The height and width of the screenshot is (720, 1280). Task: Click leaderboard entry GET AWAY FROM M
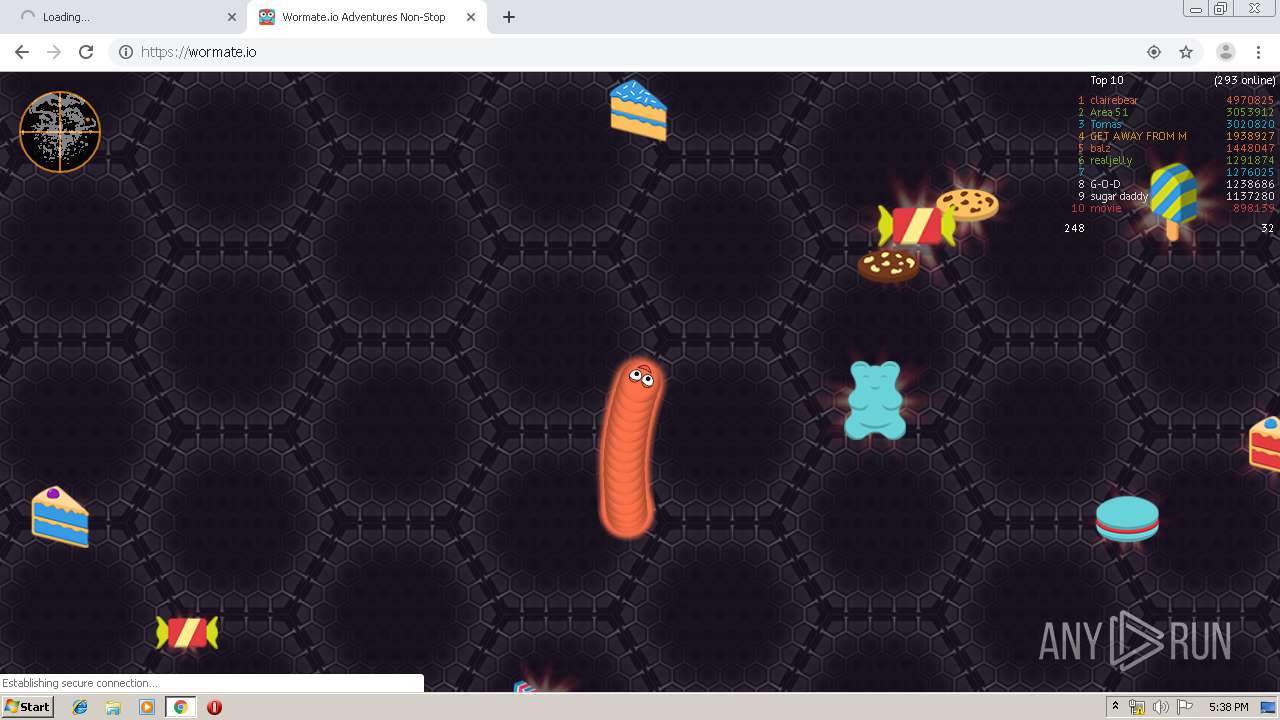[1138, 136]
